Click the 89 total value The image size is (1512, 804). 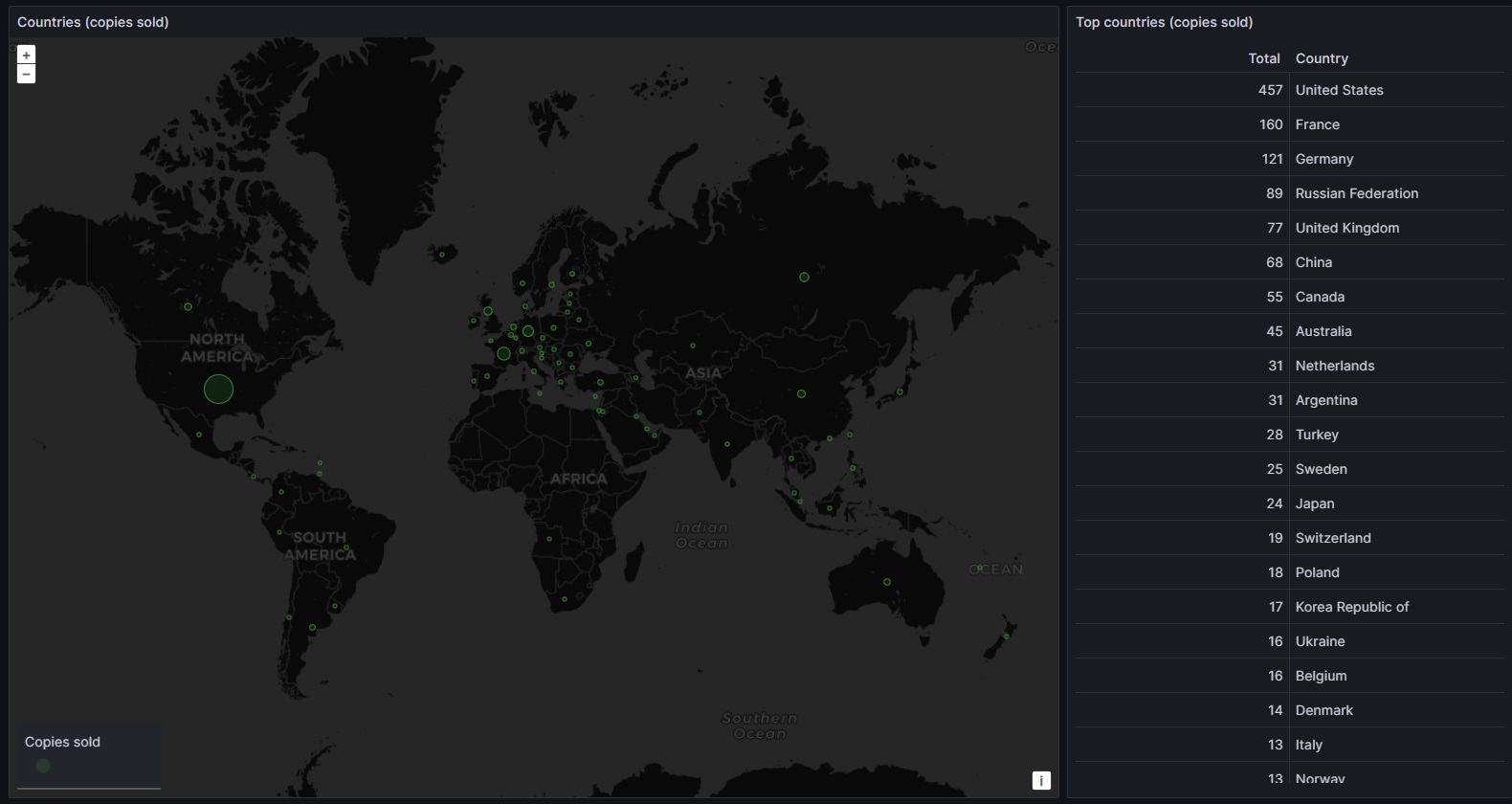[1274, 193]
